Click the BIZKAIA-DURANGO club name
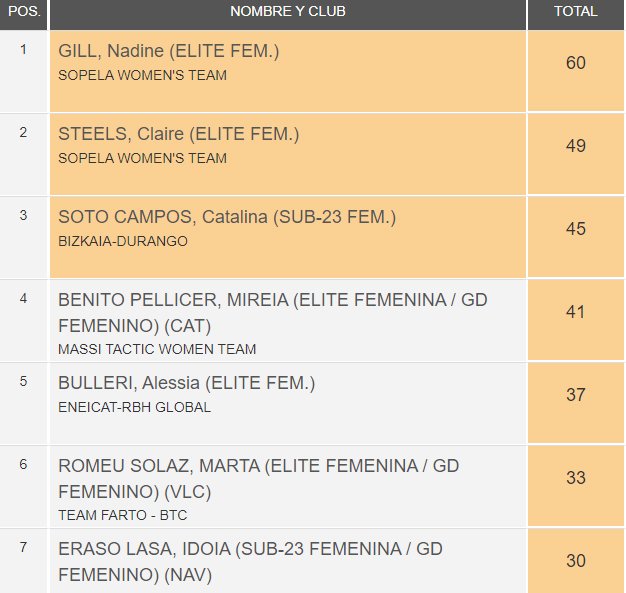This screenshot has width=626, height=593. click(123, 241)
